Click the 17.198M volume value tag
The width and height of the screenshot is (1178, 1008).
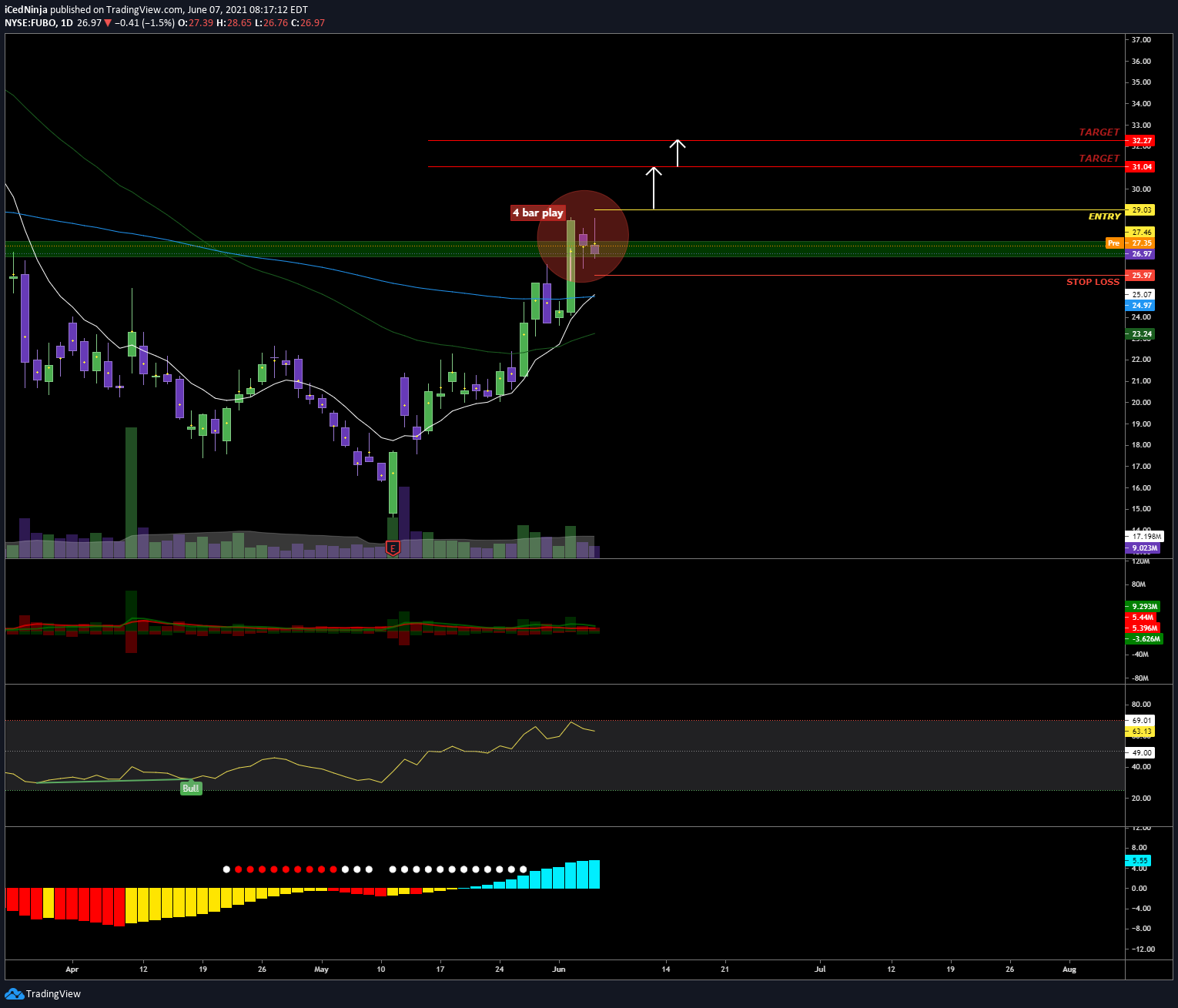(x=1145, y=536)
